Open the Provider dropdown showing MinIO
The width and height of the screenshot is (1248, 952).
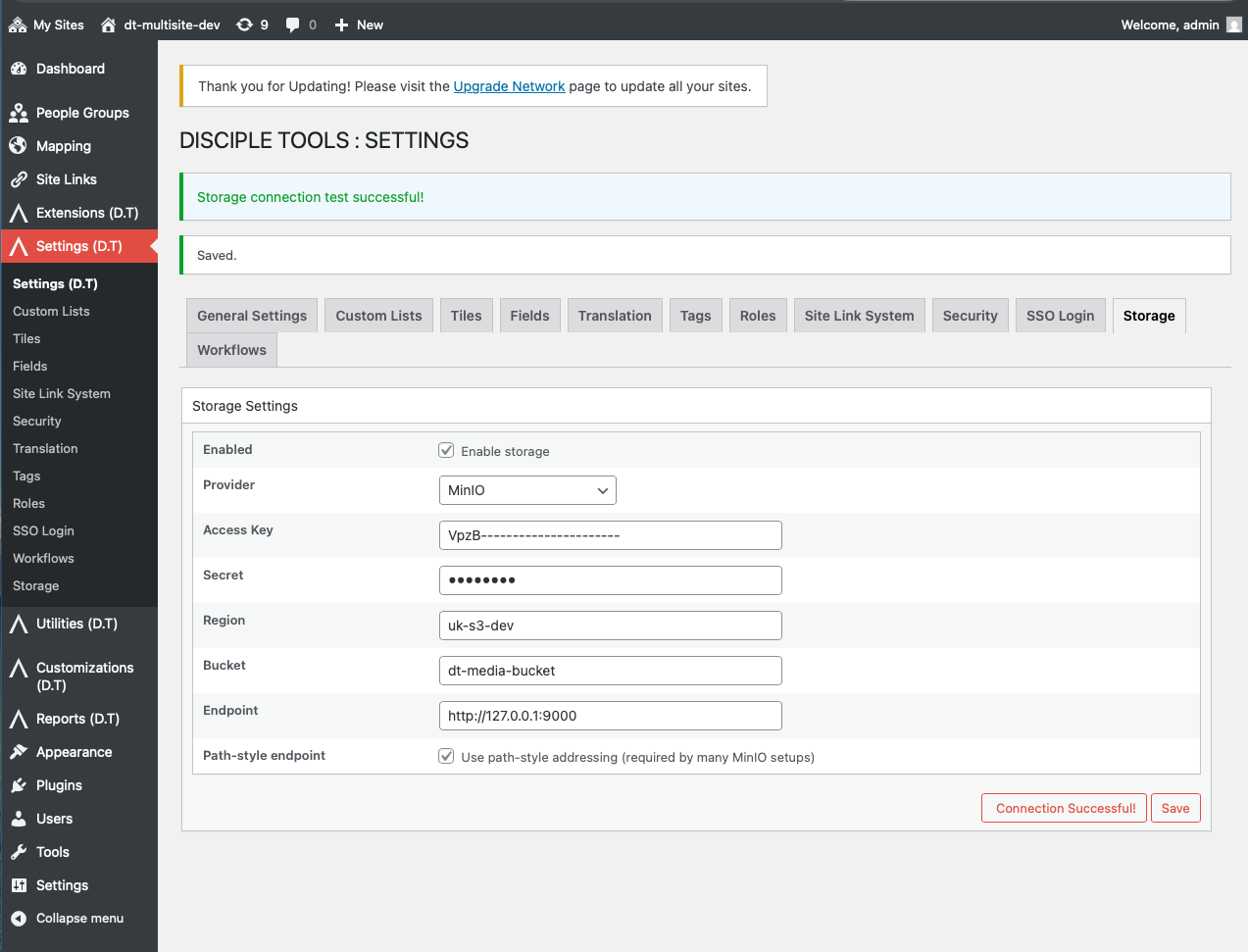click(x=527, y=489)
